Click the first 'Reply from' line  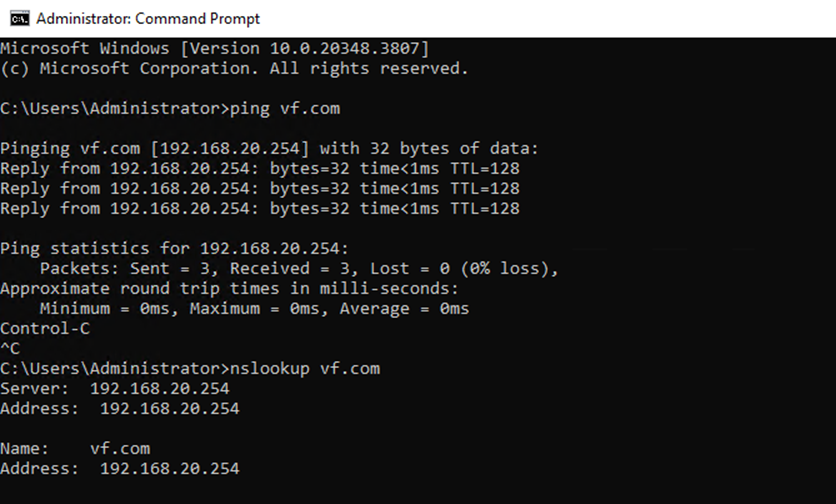click(x=259, y=169)
